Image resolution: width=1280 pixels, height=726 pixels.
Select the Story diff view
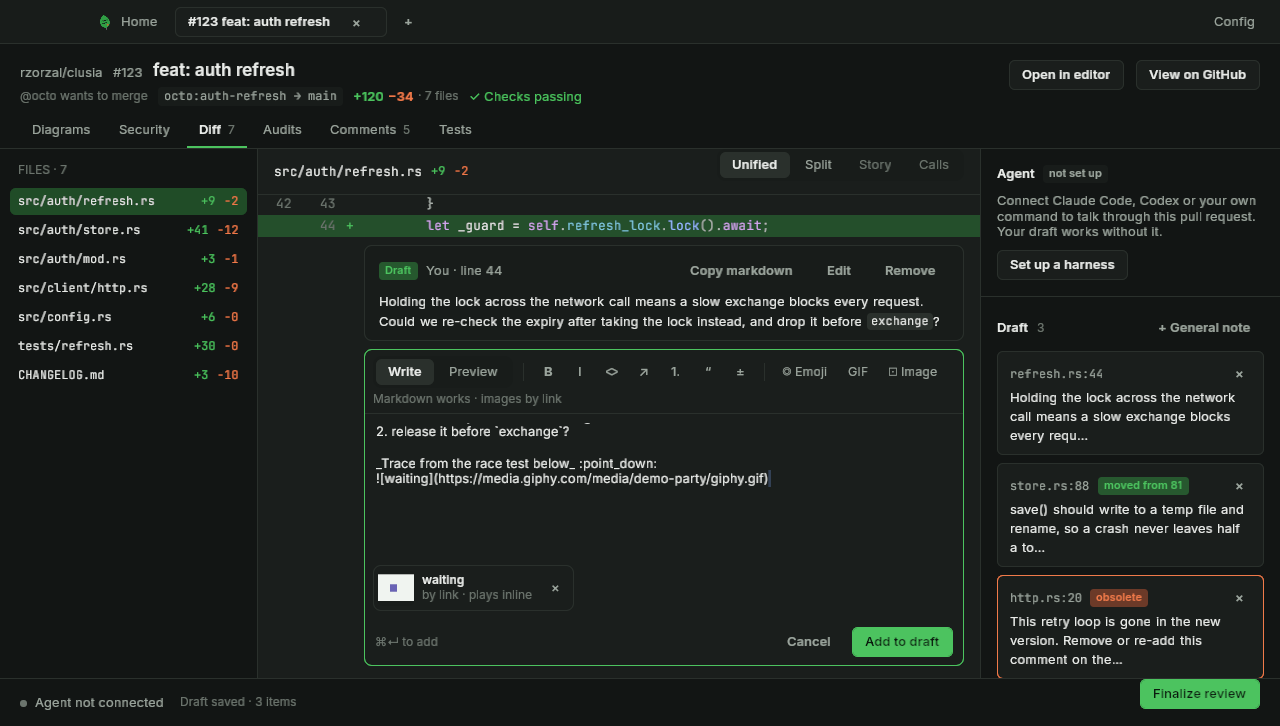(875, 165)
